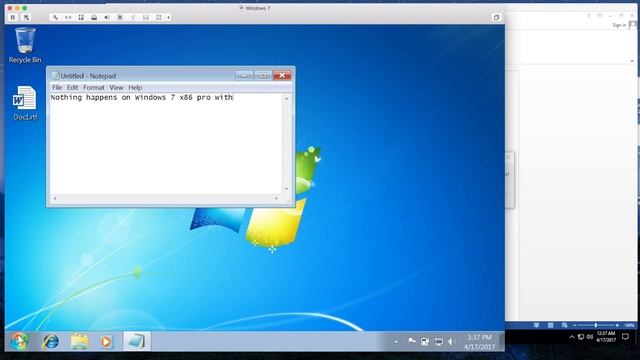The image size is (640, 360).
Task: Launch Internet Explorer from taskbar
Action: (51, 341)
